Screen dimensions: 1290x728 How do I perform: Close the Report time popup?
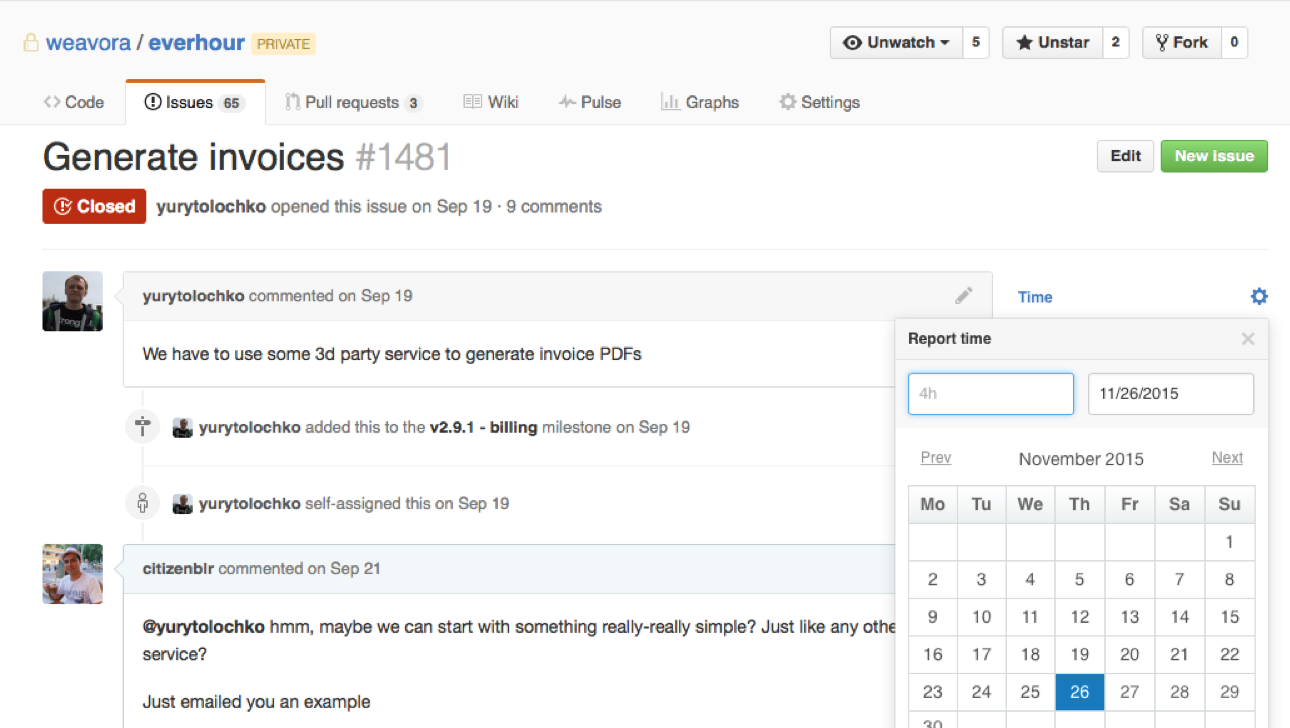tap(1248, 339)
